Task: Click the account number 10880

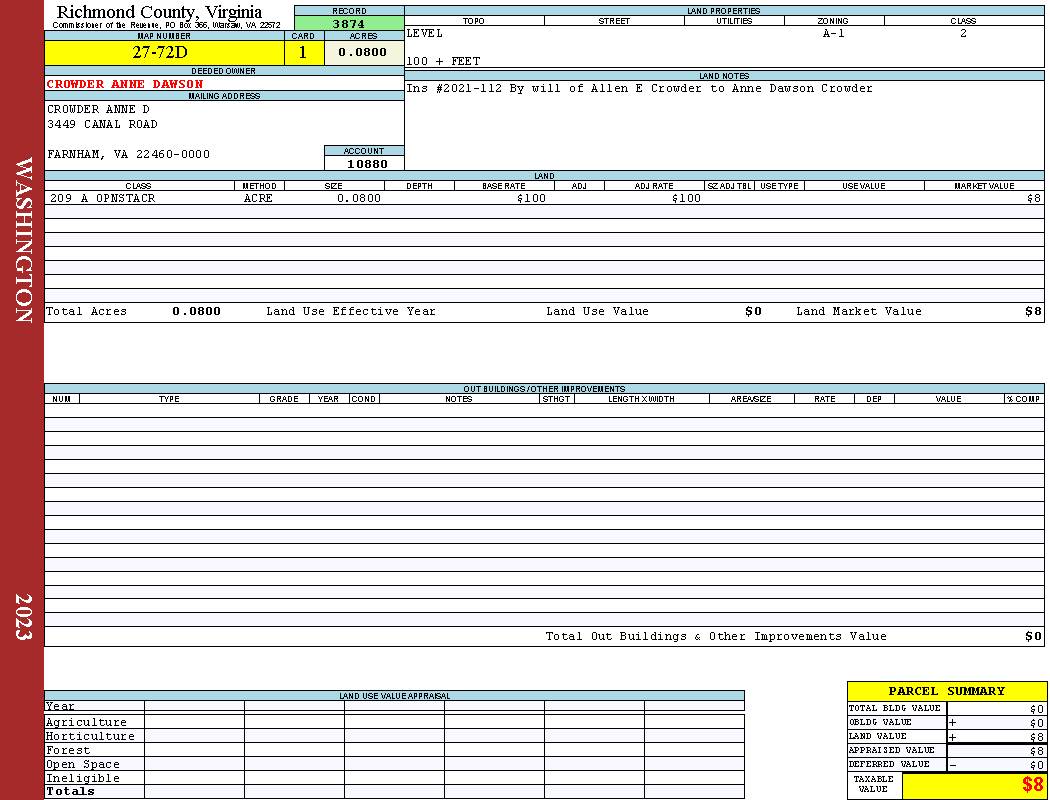Action: (367, 164)
